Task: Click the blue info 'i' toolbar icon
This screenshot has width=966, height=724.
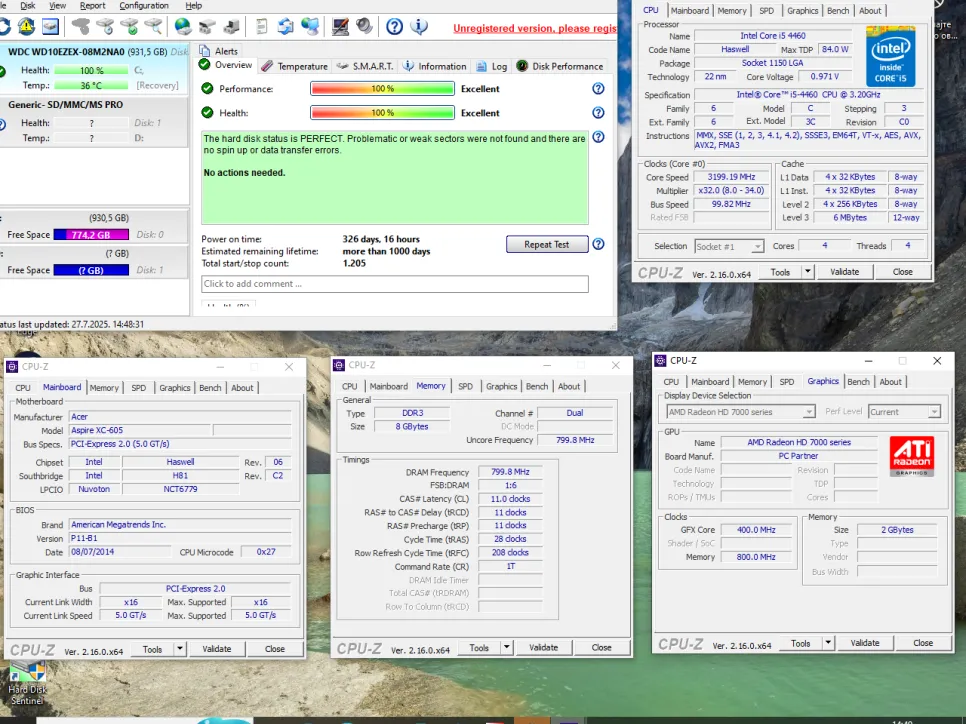Action: [419, 26]
